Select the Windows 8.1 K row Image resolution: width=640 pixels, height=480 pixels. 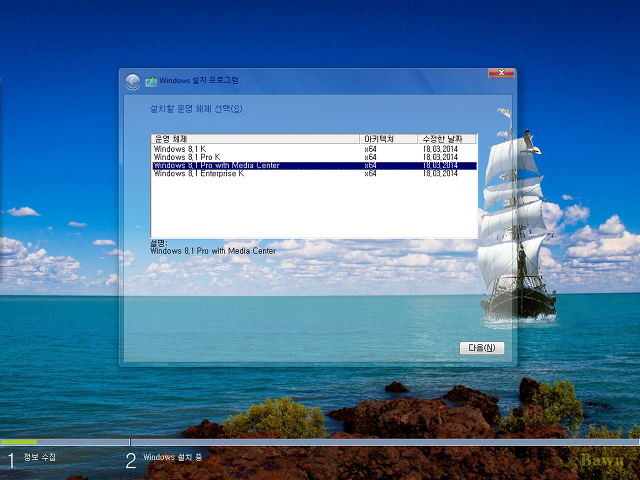point(314,149)
